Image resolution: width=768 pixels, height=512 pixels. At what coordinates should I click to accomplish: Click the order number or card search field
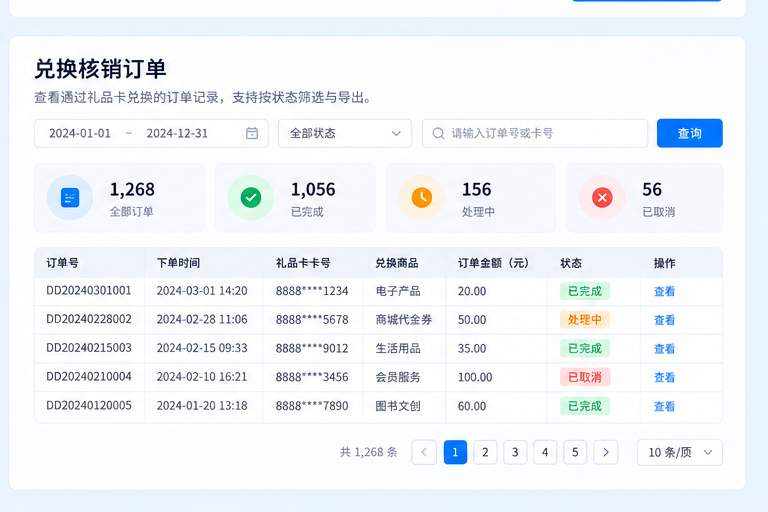535,133
